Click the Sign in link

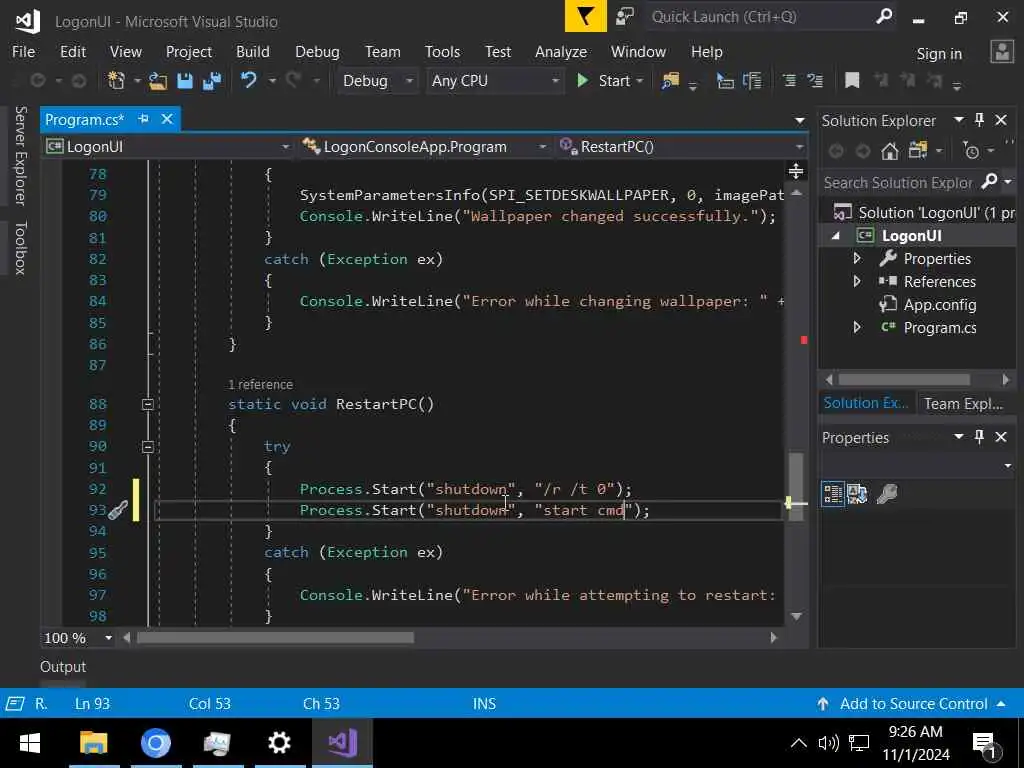939,54
